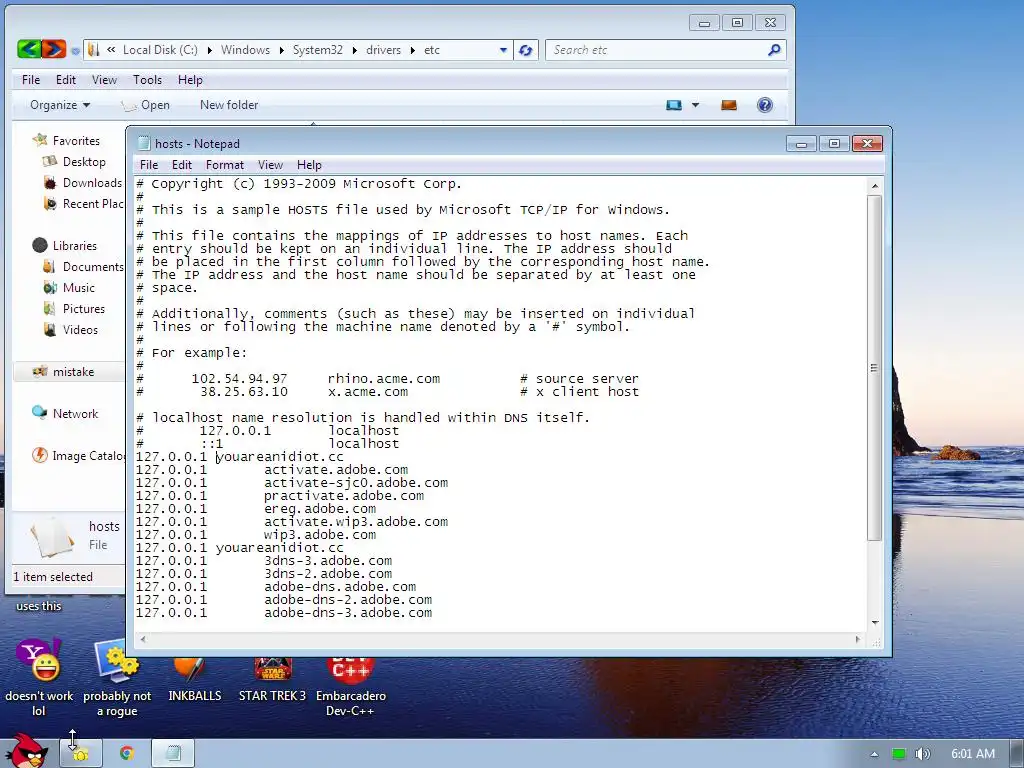Expand the arrow after the System32 breadcrumb

355,50
